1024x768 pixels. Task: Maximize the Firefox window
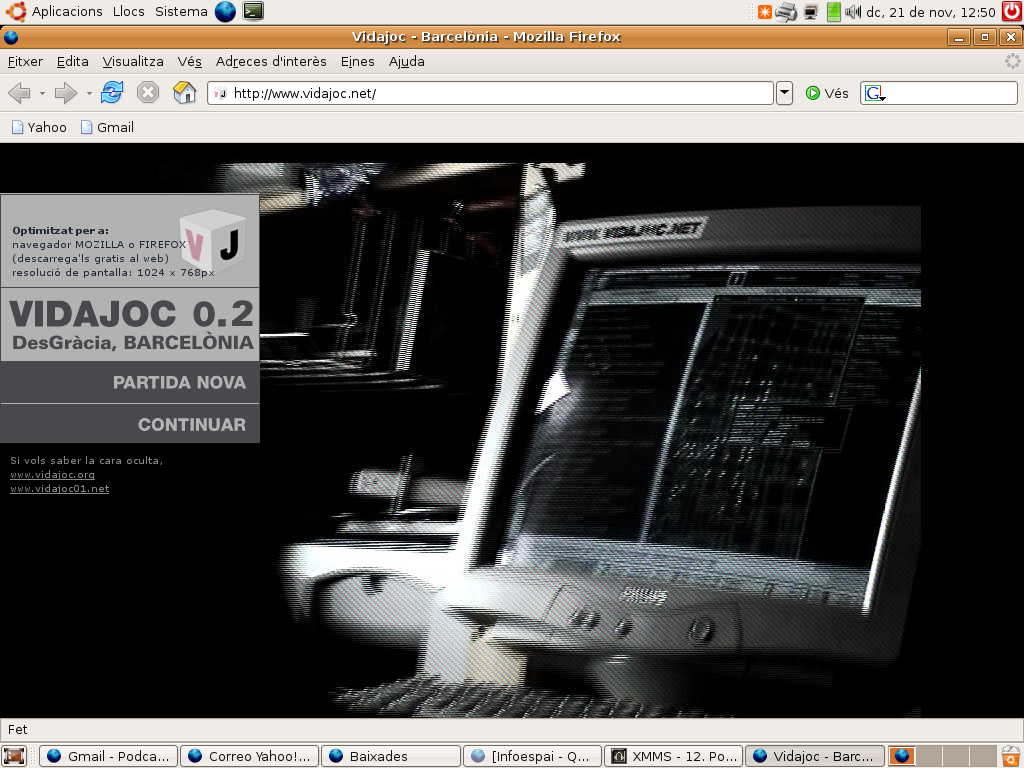985,37
